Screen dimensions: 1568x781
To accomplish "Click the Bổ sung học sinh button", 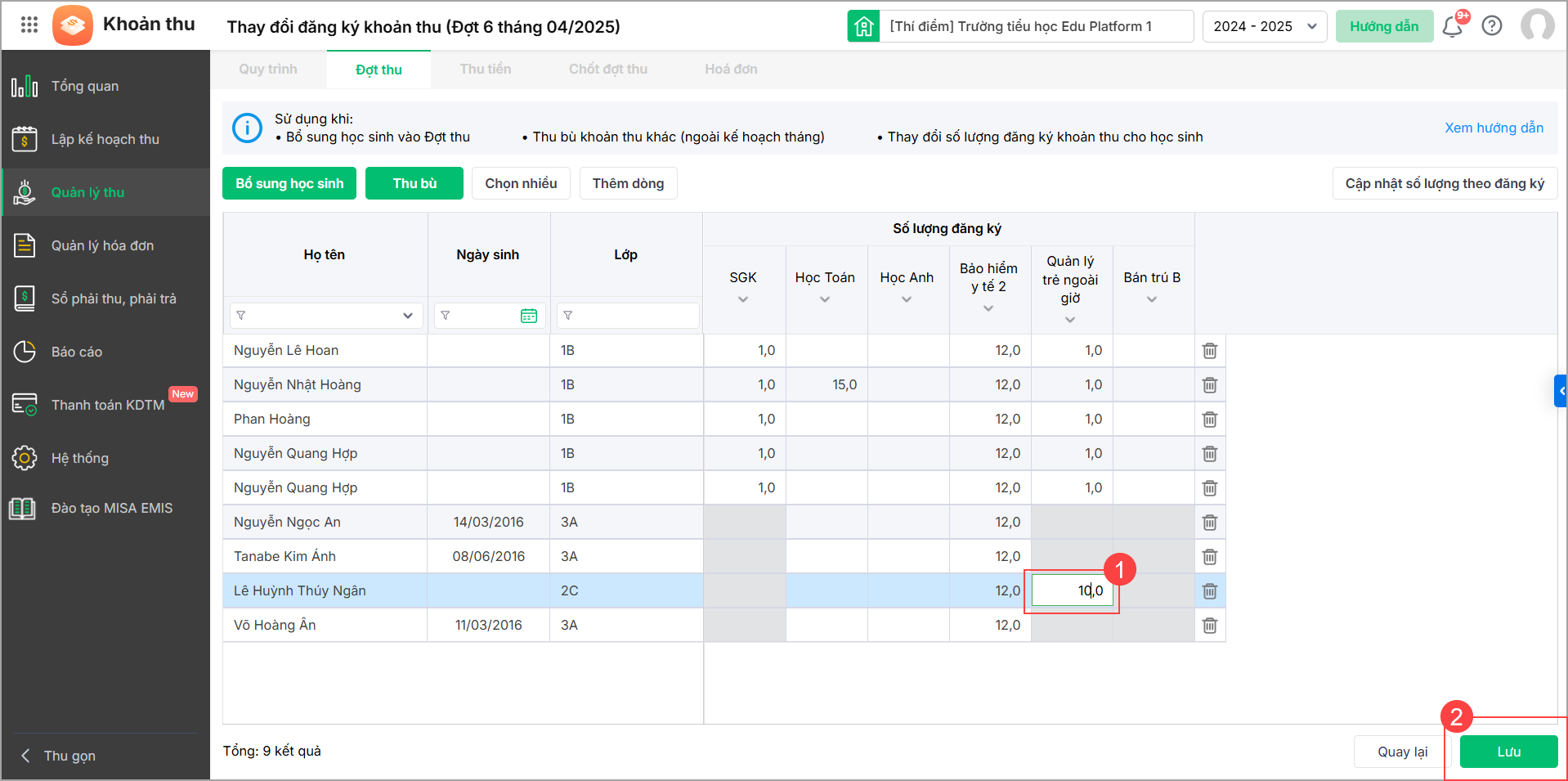I will click(289, 183).
